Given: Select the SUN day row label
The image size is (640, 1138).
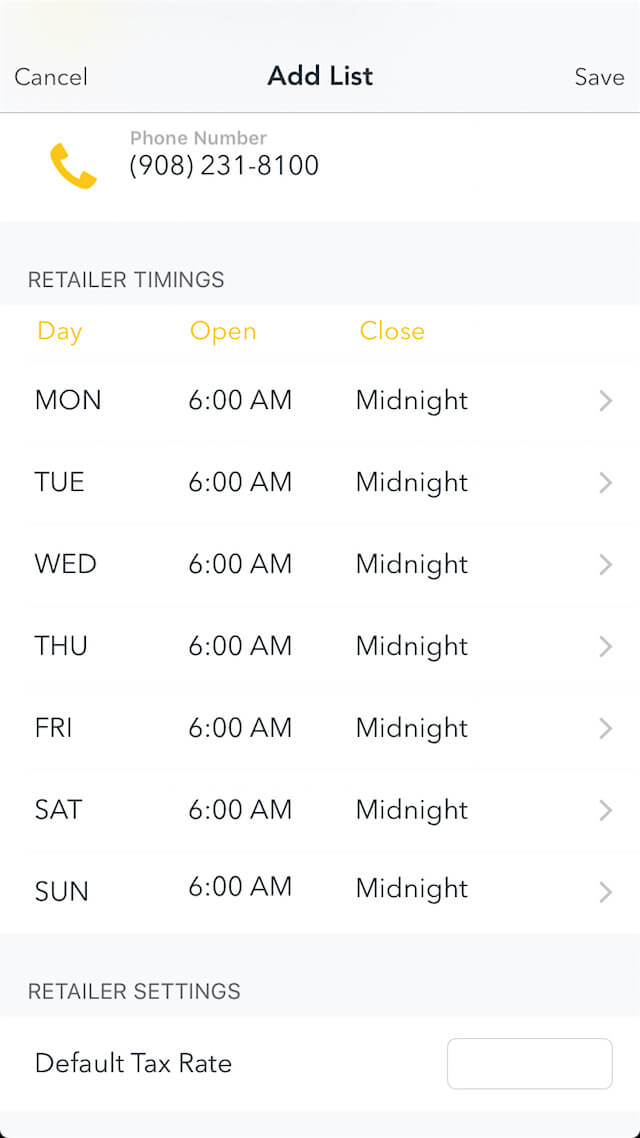Looking at the screenshot, I should pos(62,891).
